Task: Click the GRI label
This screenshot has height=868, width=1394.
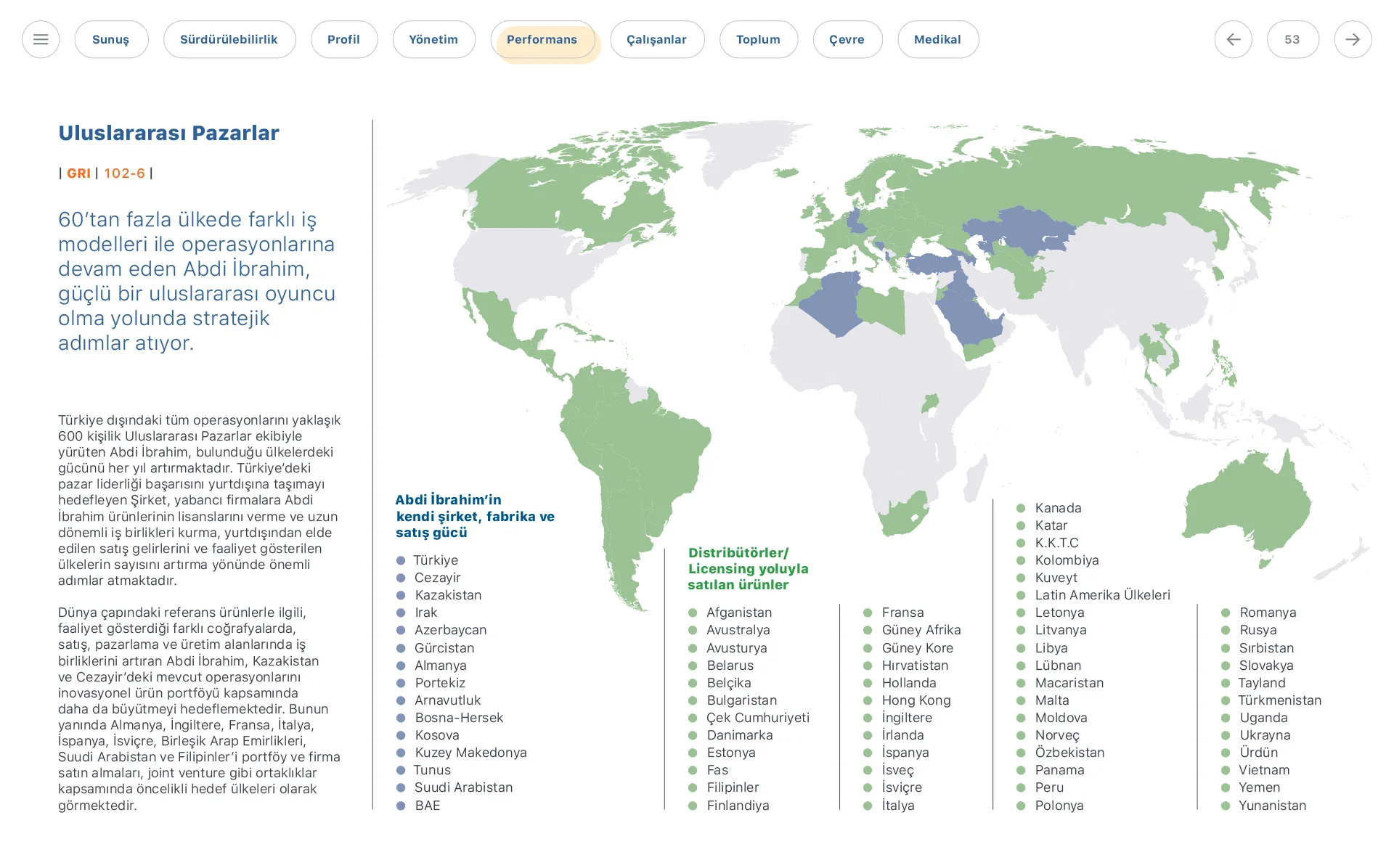Action: [x=78, y=173]
